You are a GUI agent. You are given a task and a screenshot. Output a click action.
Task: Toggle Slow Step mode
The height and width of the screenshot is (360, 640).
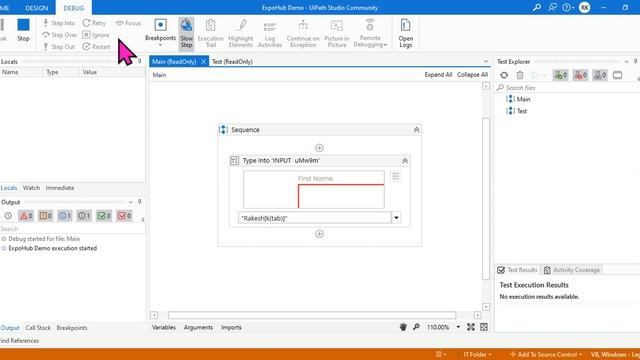186,33
